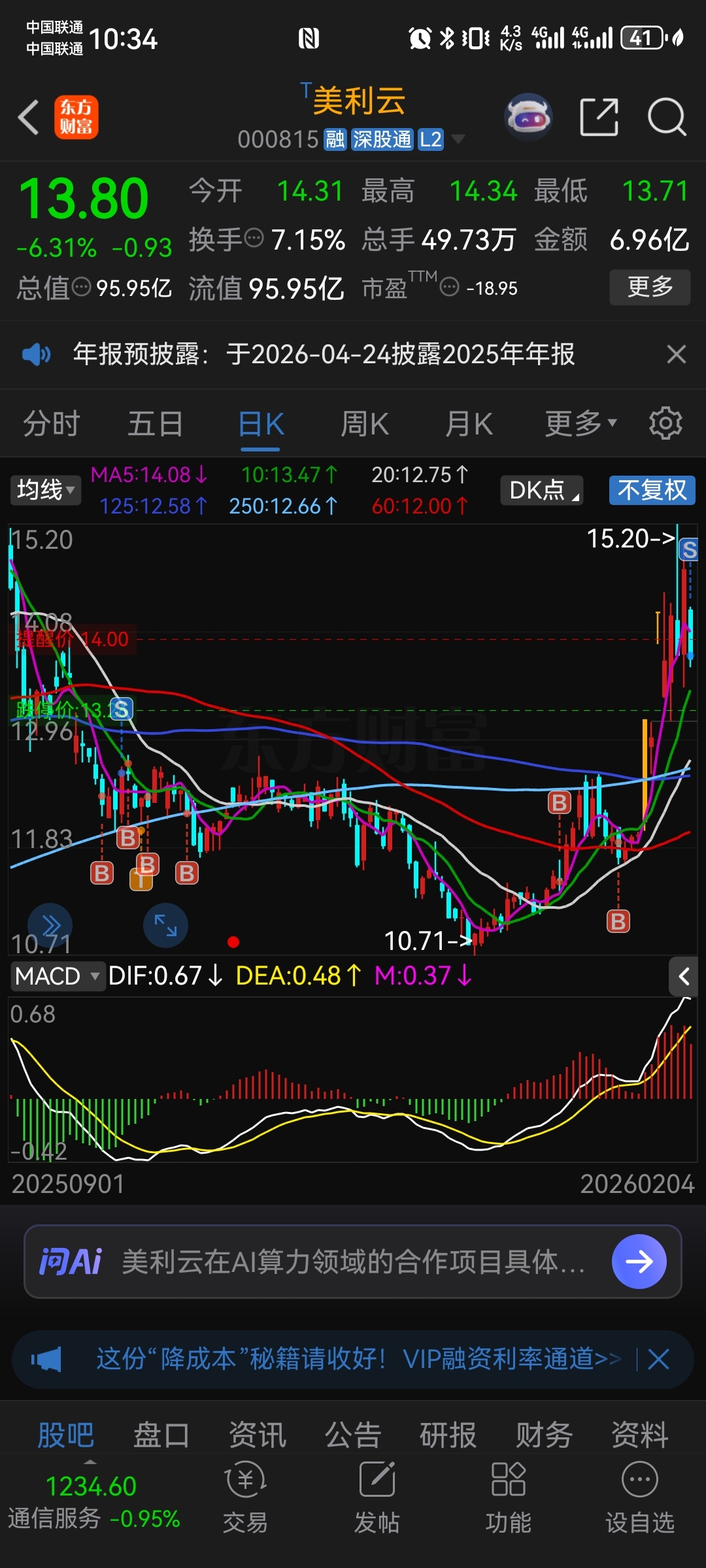Tap the MA5:14.08 indicator value
The image size is (706, 1568).
click(149, 475)
